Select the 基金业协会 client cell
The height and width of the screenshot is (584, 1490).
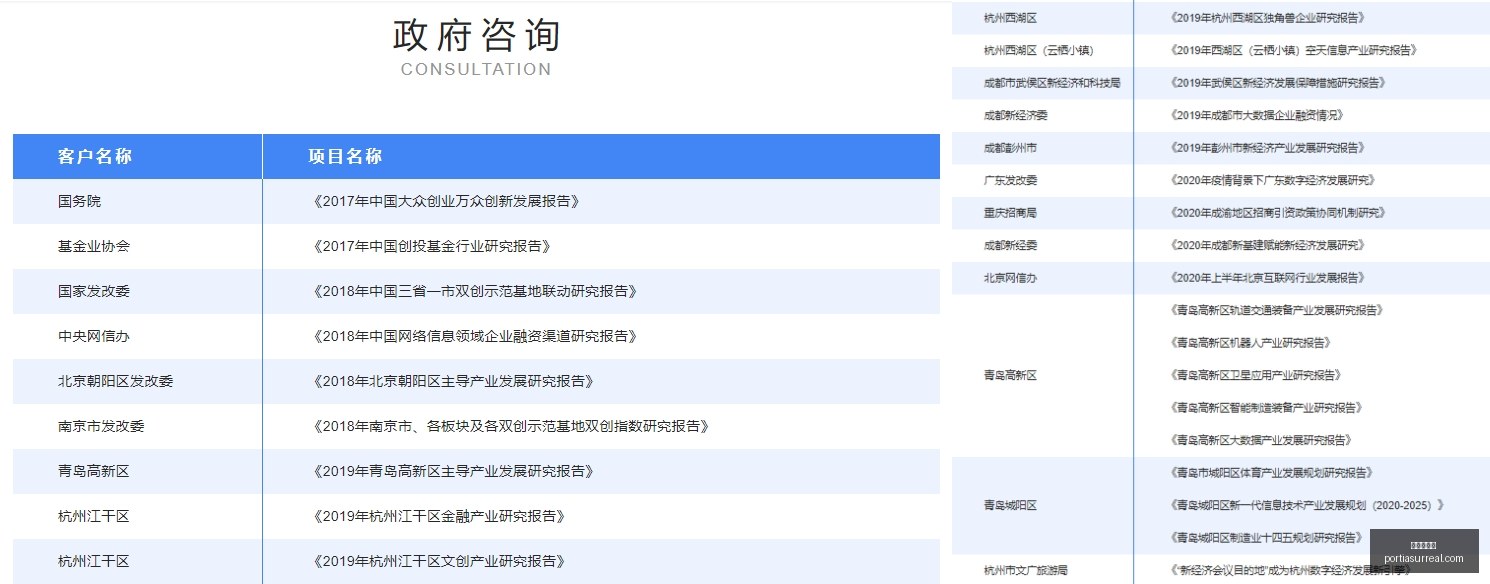[94, 246]
